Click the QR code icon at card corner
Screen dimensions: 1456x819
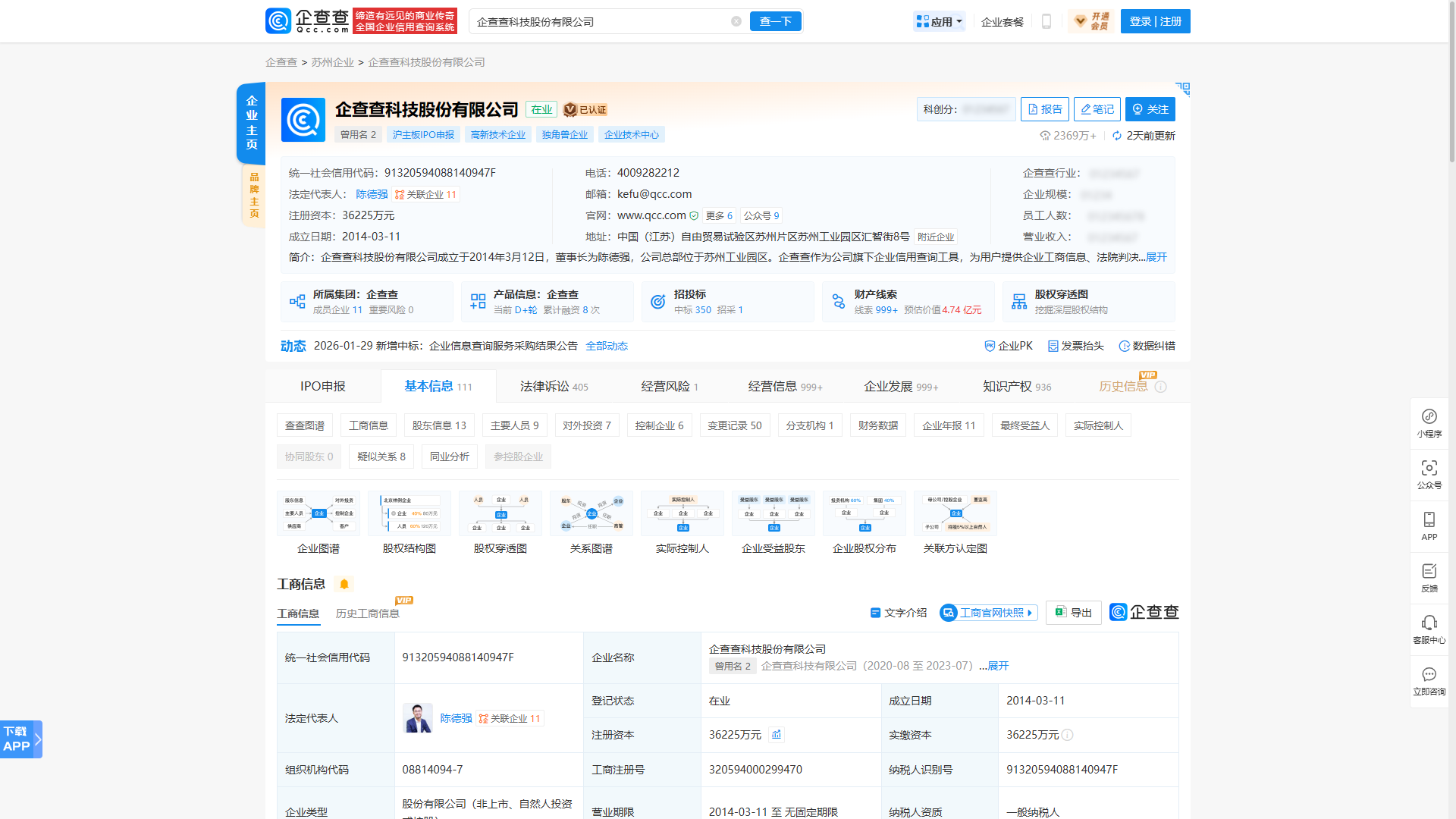pyautogui.click(x=1182, y=89)
